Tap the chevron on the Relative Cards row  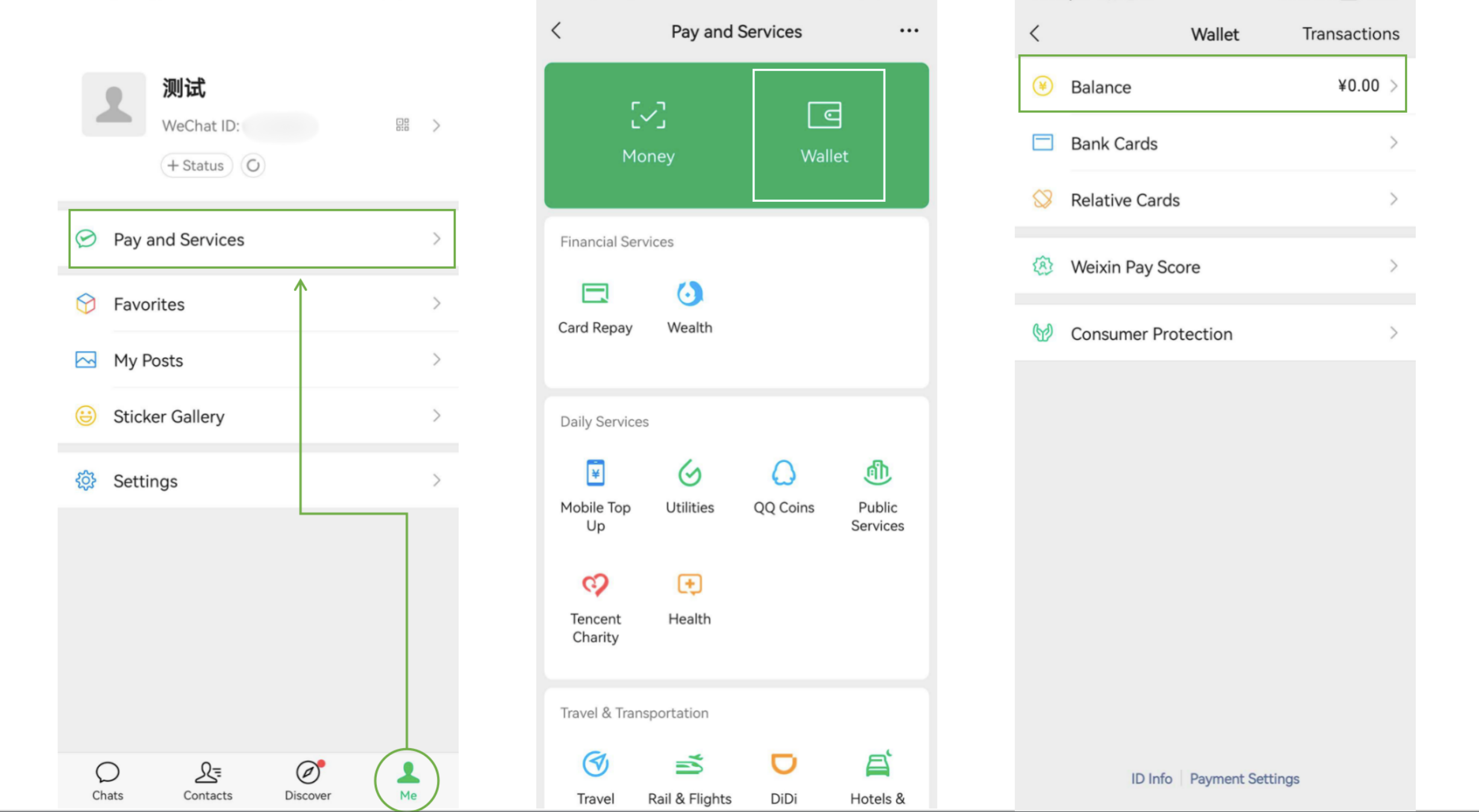(1393, 199)
